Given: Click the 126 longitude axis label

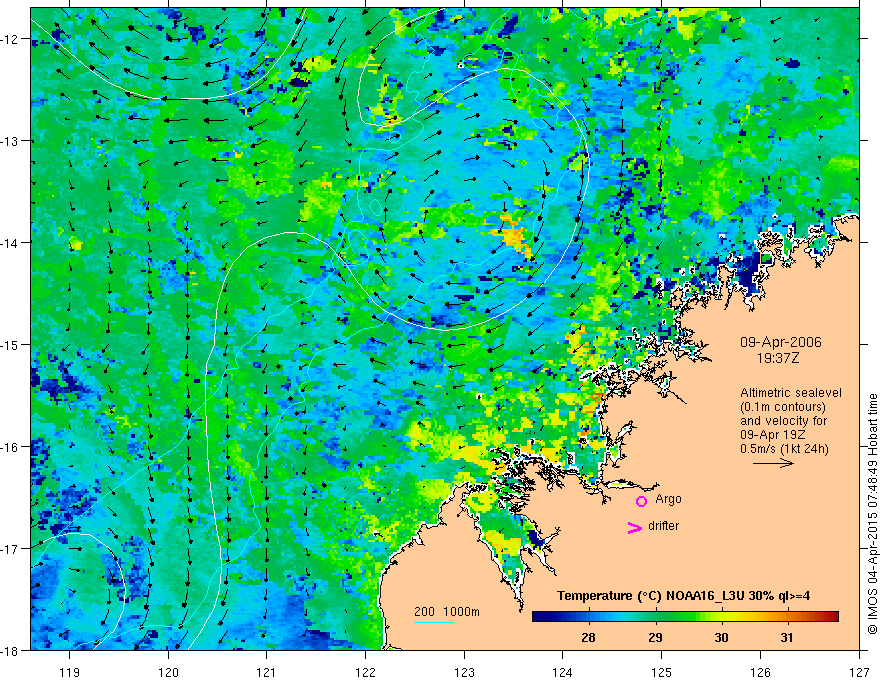Looking at the screenshot, I should (760, 672).
